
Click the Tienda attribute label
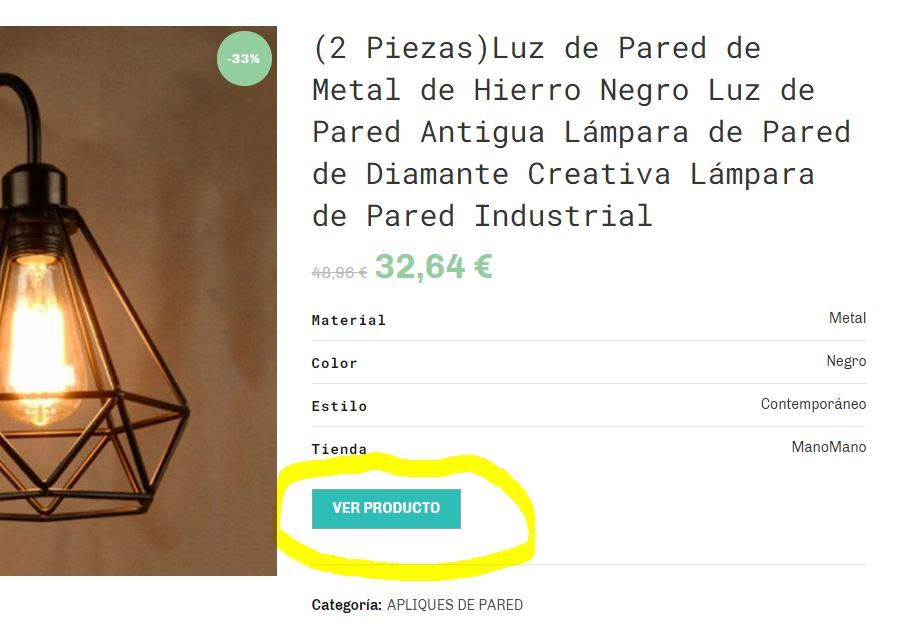coord(339,449)
